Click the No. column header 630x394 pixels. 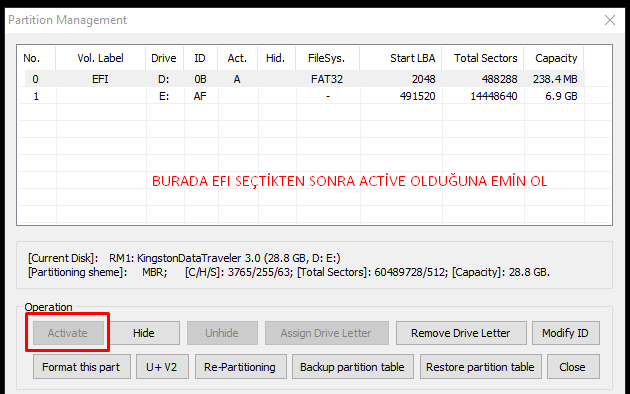coord(36,58)
